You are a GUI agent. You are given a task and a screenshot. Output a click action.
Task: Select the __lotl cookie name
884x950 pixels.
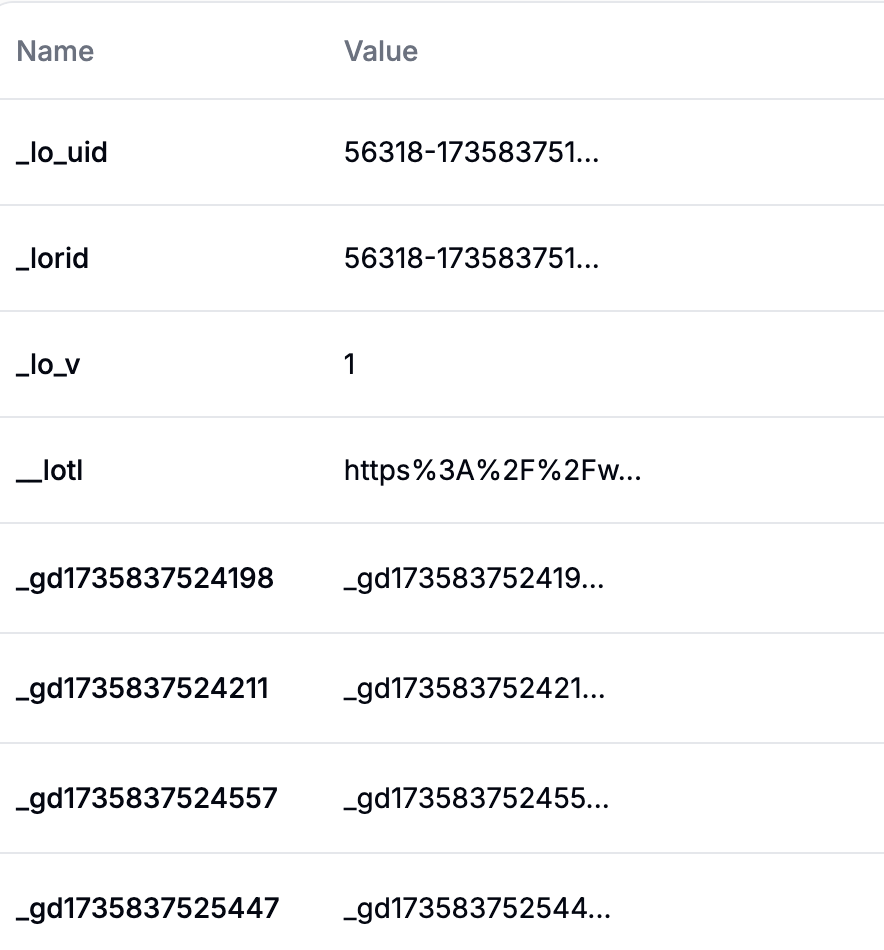[x=49, y=470]
